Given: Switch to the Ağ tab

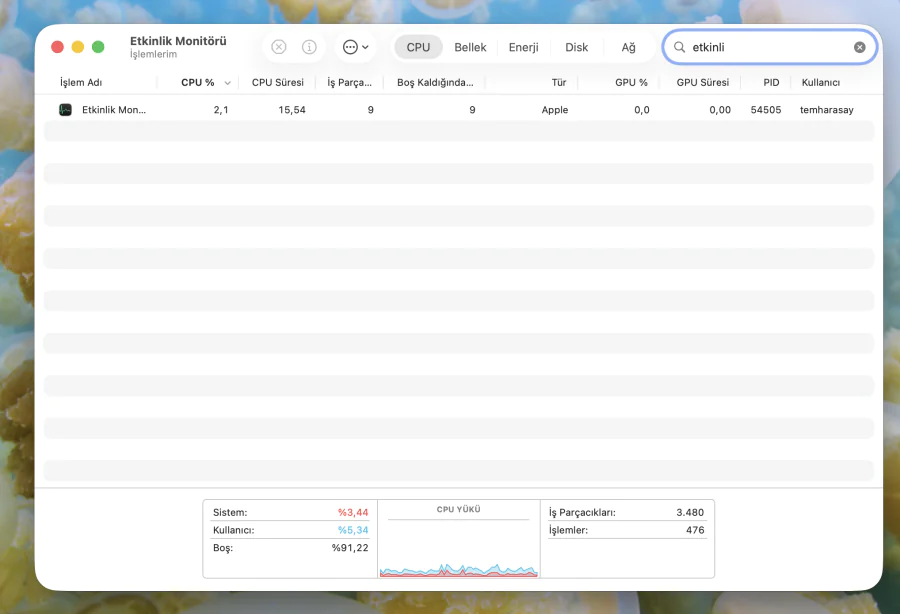Looking at the screenshot, I should coord(628,46).
